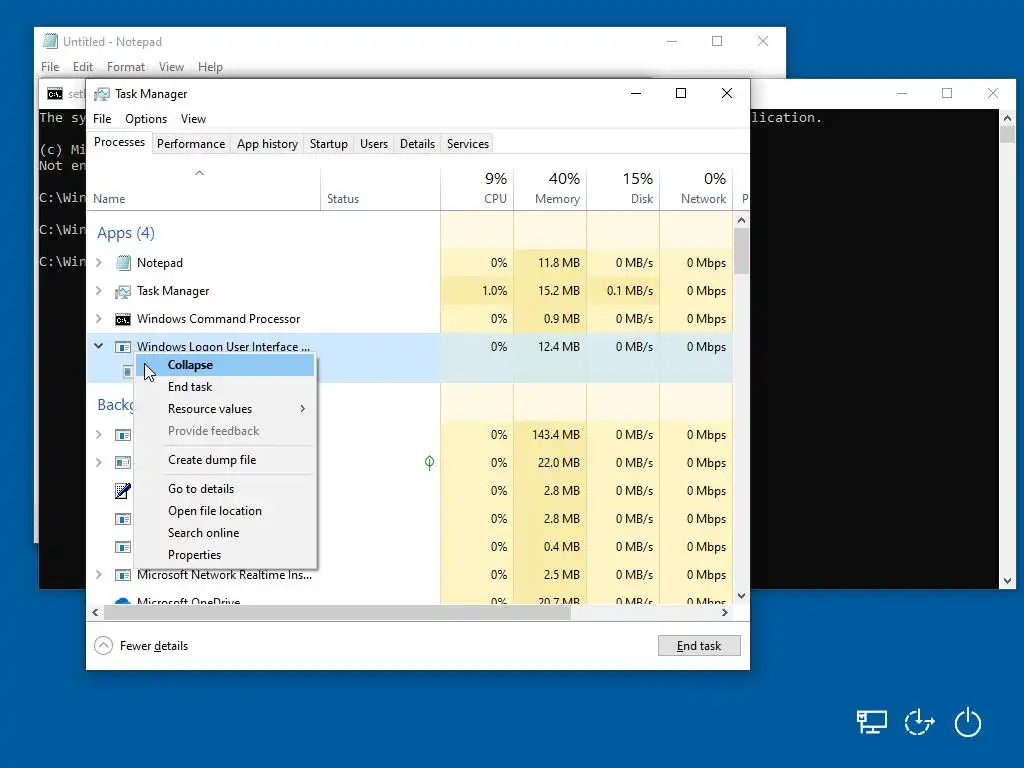1024x768 pixels.
Task: Sort by Memory column header
Action: (x=550, y=189)
